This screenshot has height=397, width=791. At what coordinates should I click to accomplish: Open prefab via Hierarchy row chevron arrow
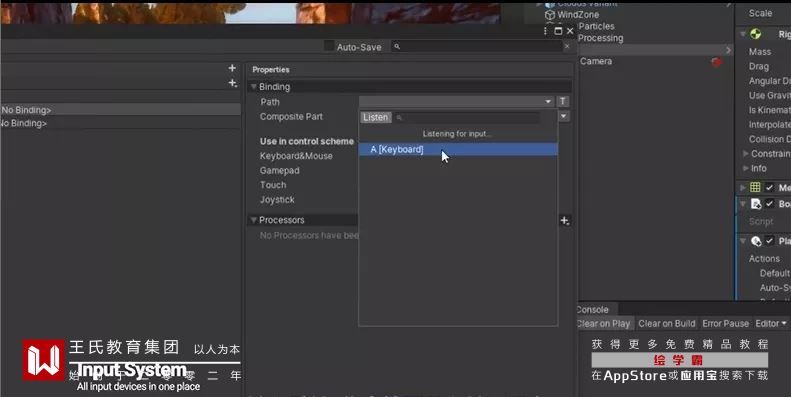728,50
